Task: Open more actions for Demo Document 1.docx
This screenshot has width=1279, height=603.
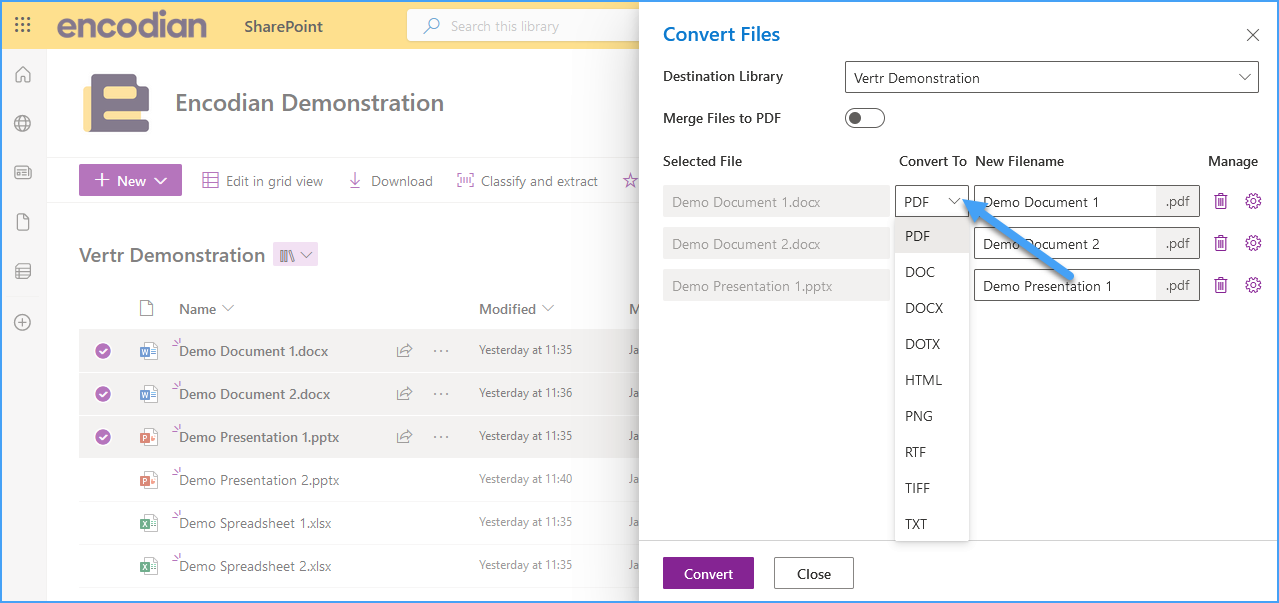Action: pyautogui.click(x=441, y=351)
